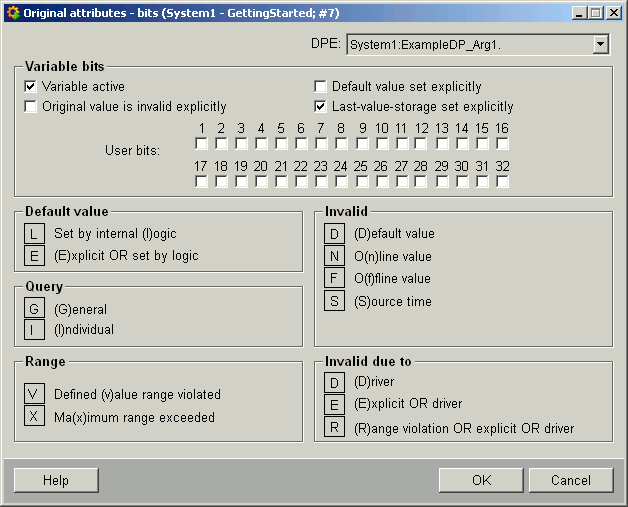Screen dimensions: 628x507
Task: Click the Cancel button
Action: [x=571, y=480]
